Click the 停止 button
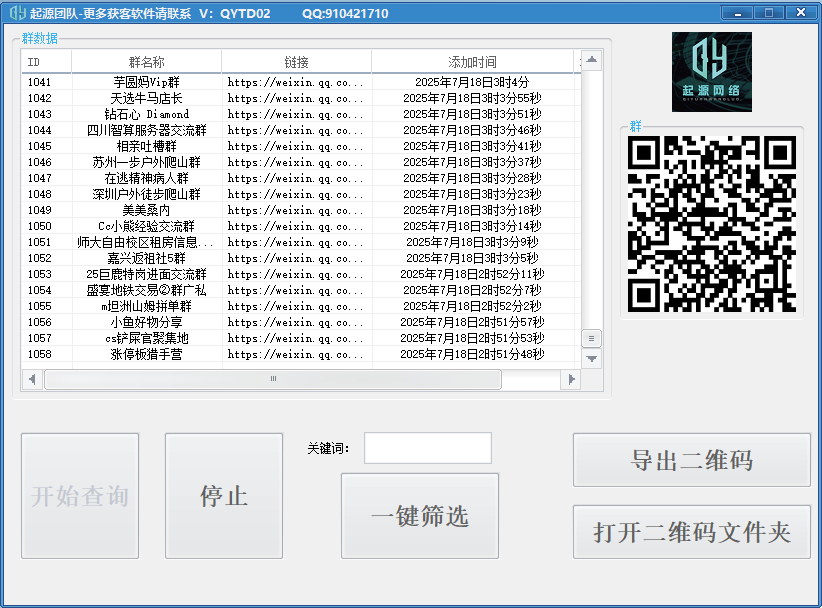822x608 pixels. (224, 496)
